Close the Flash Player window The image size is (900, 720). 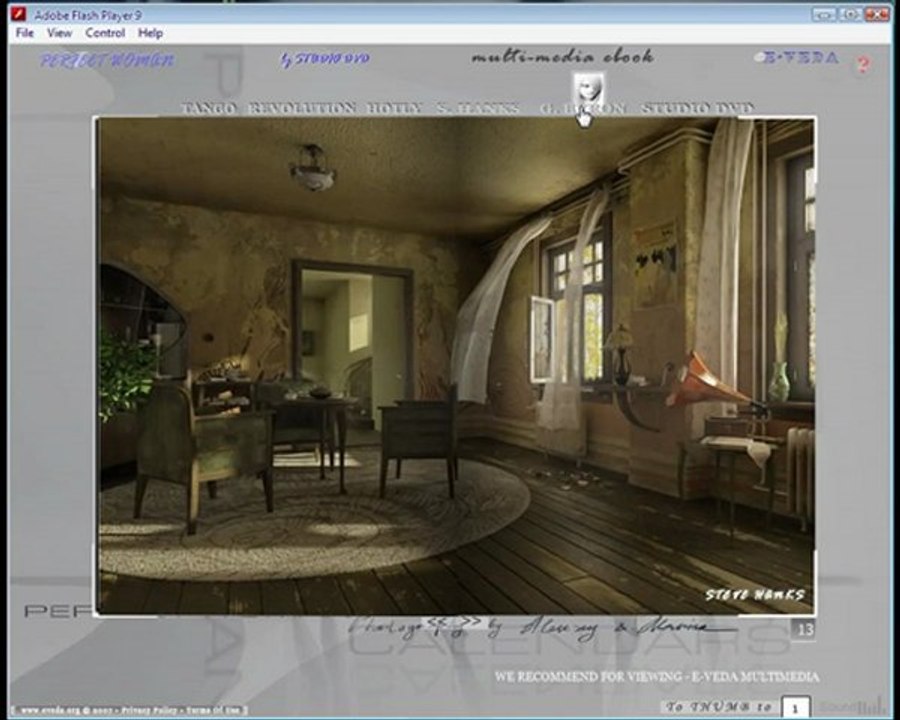[x=876, y=14]
